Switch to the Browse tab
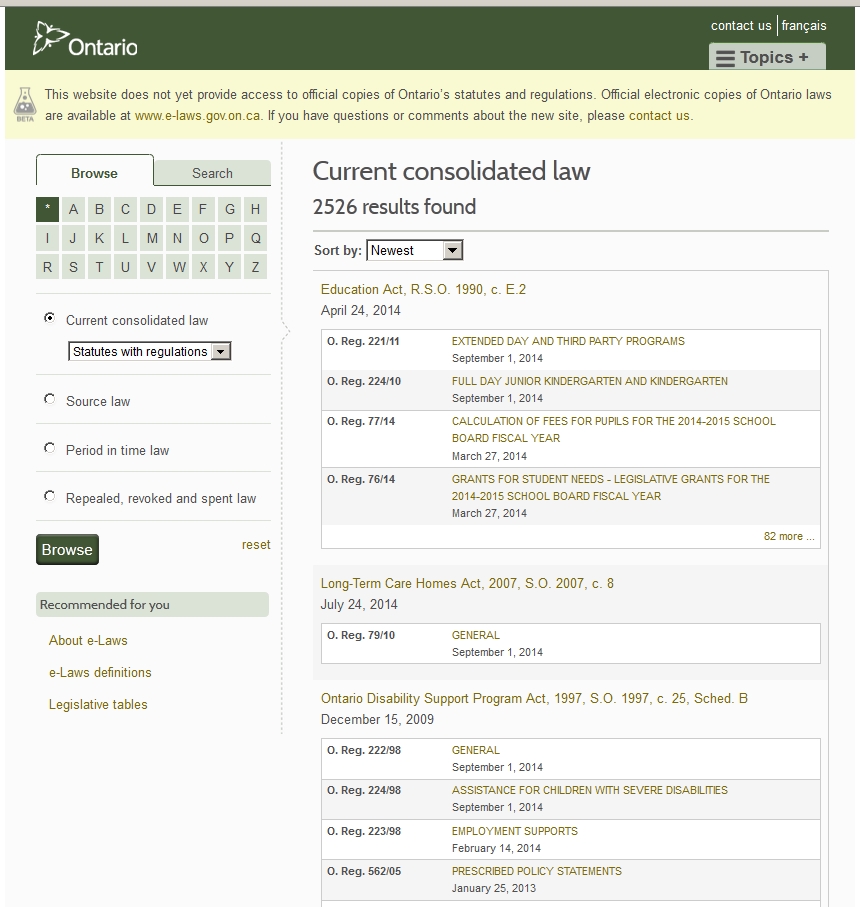Screen dimensions: 860x907 (94, 173)
